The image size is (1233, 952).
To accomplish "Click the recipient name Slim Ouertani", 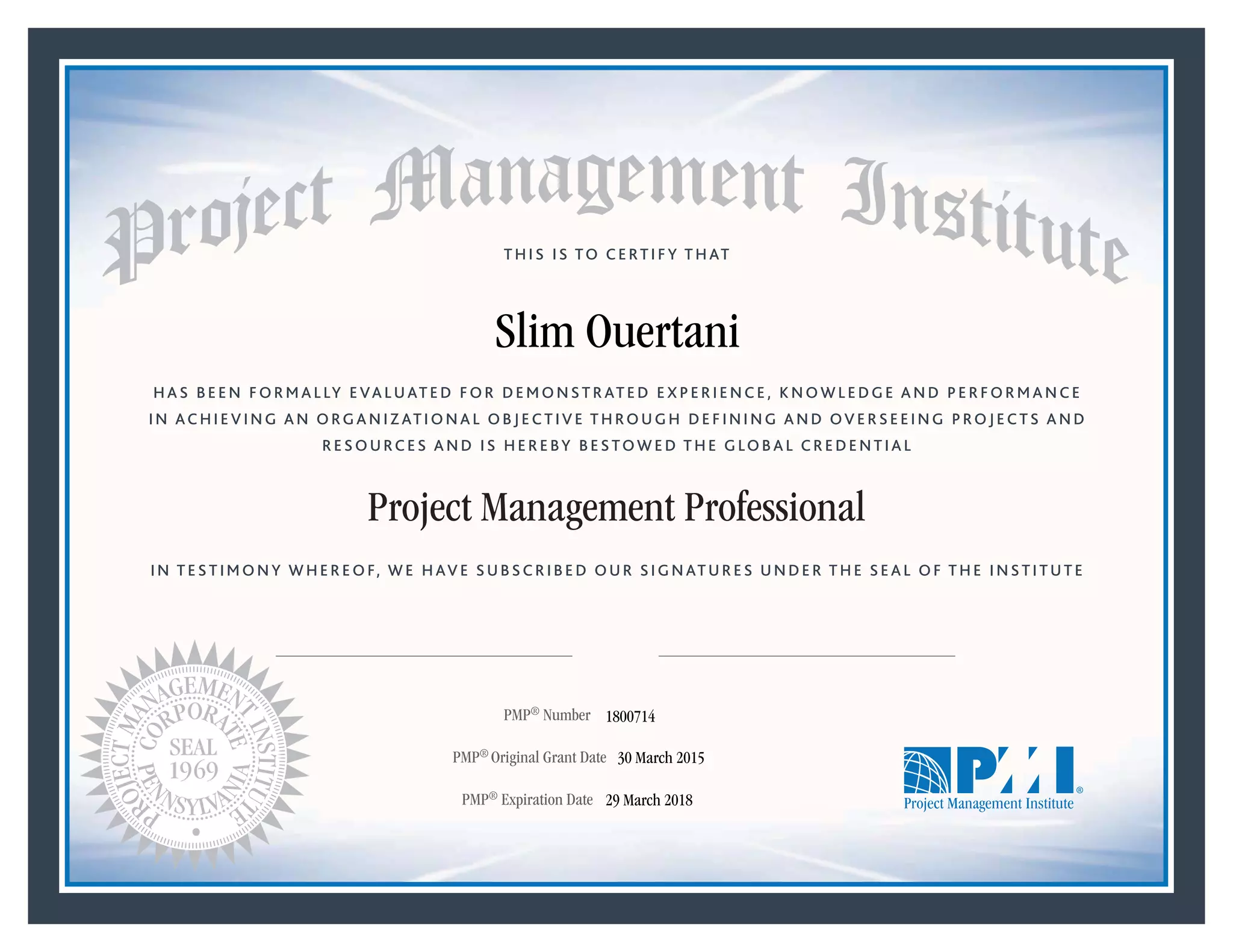I will (616, 332).
